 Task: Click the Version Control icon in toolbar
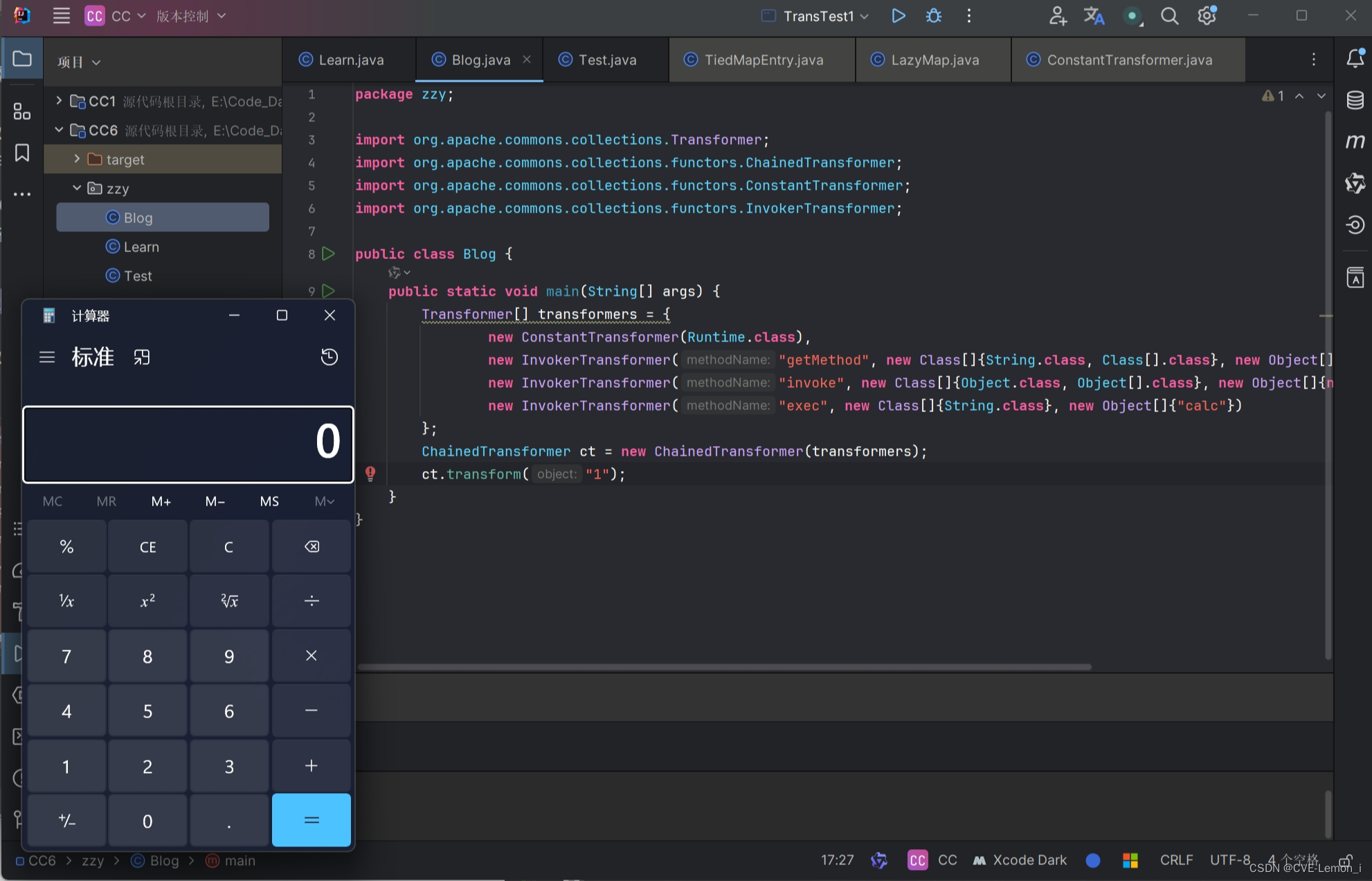[x=185, y=16]
